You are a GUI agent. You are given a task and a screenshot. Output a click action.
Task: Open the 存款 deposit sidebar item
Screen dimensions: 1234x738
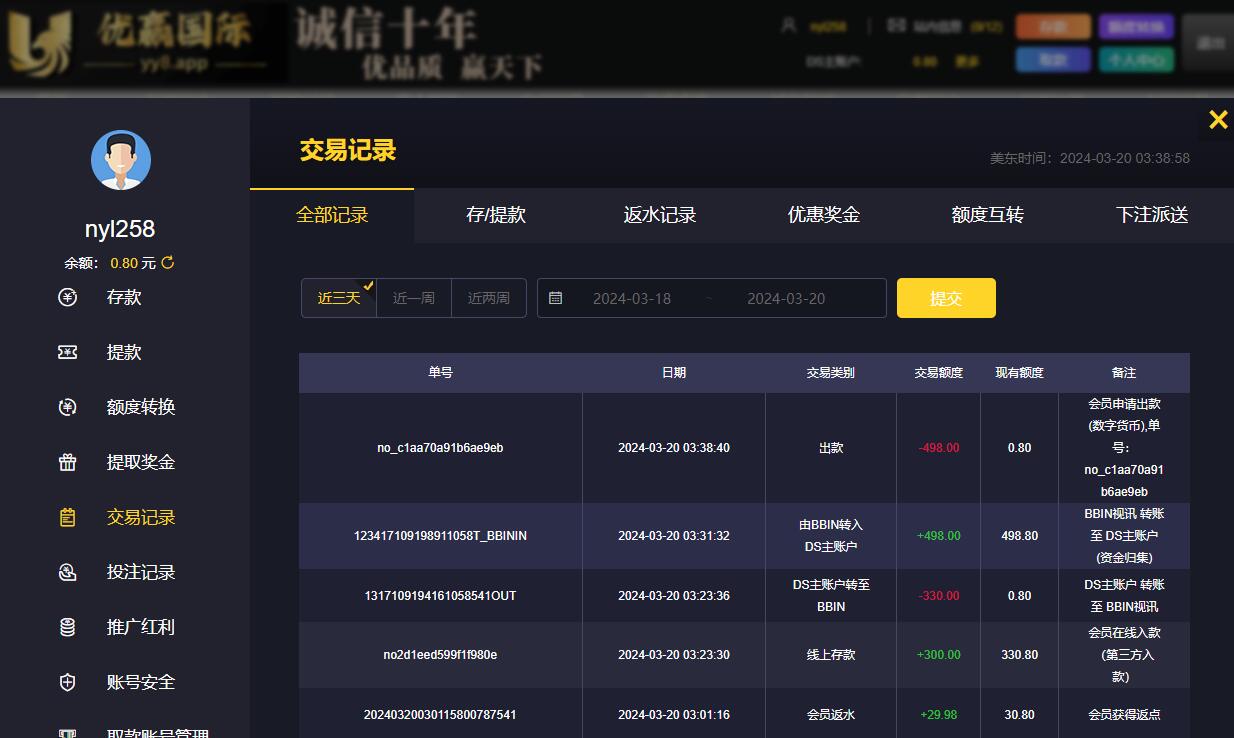tap(124, 297)
